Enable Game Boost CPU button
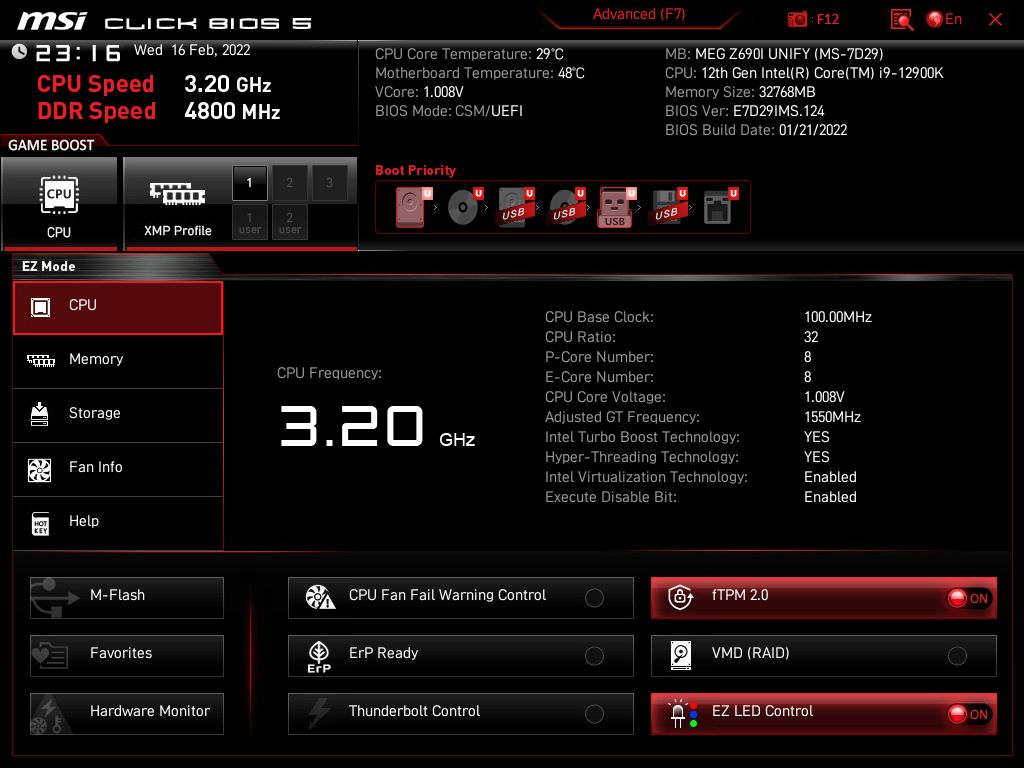The width and height of the screenshot is (1024, 768). click(x=59, y=204)
